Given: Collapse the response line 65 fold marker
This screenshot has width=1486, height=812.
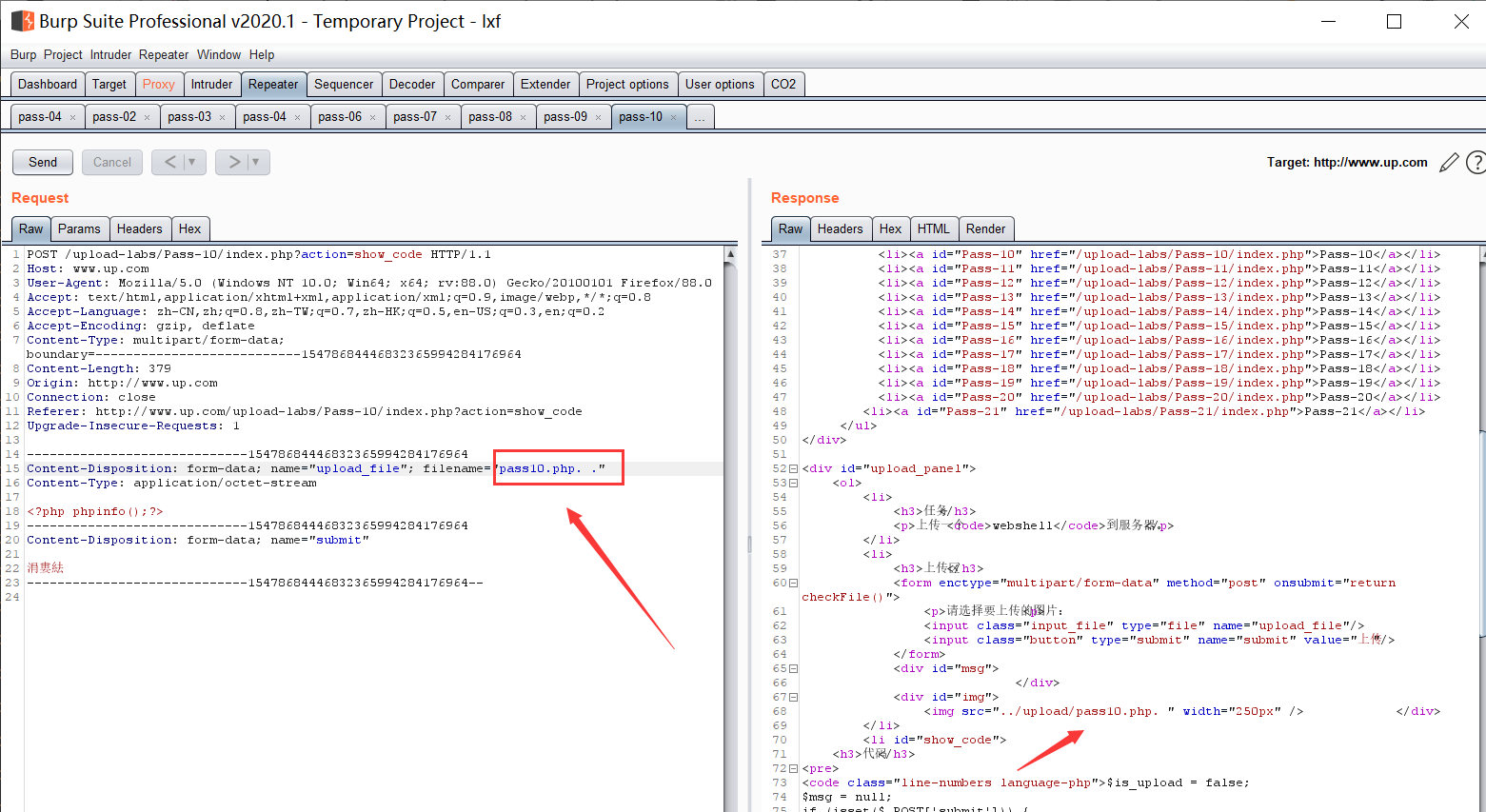Looking at the screenshot, I should point(793,668).
